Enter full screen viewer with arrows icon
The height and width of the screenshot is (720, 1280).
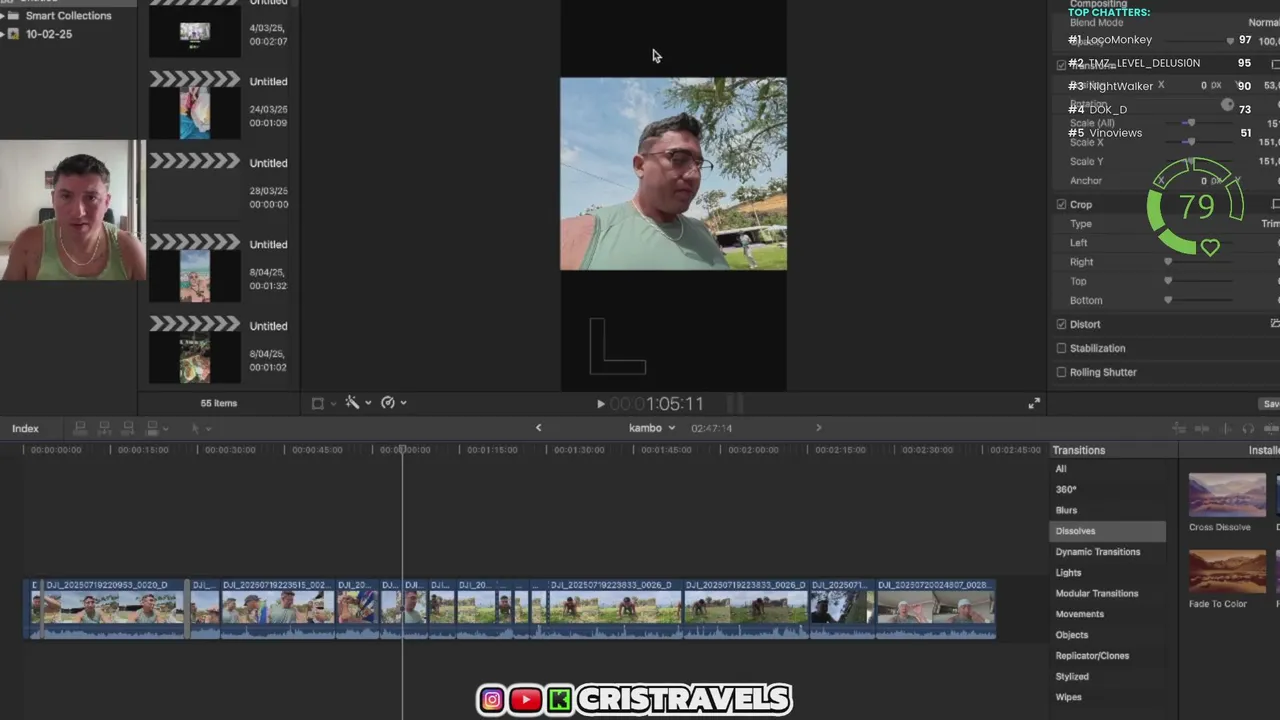[x=1034, y=403]
